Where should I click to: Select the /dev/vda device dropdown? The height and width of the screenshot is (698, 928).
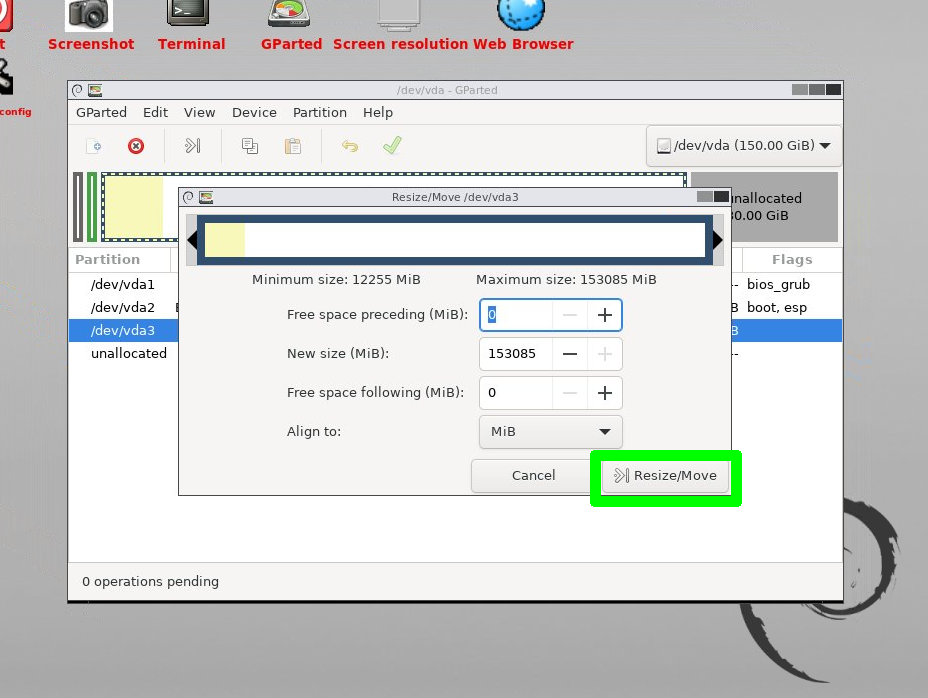pos(743,146)
